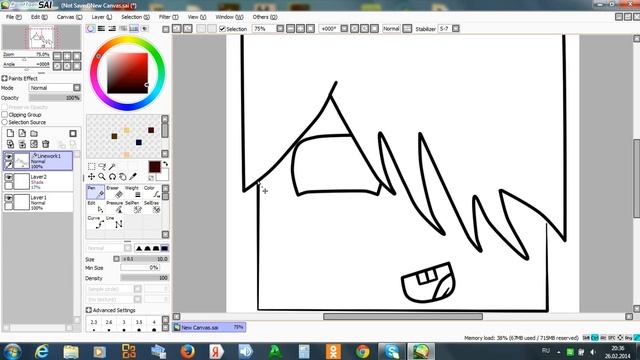Select the New Canvas.sai document tab
Viewport: 640px width, 360px height.
click(x=209, y=327)
